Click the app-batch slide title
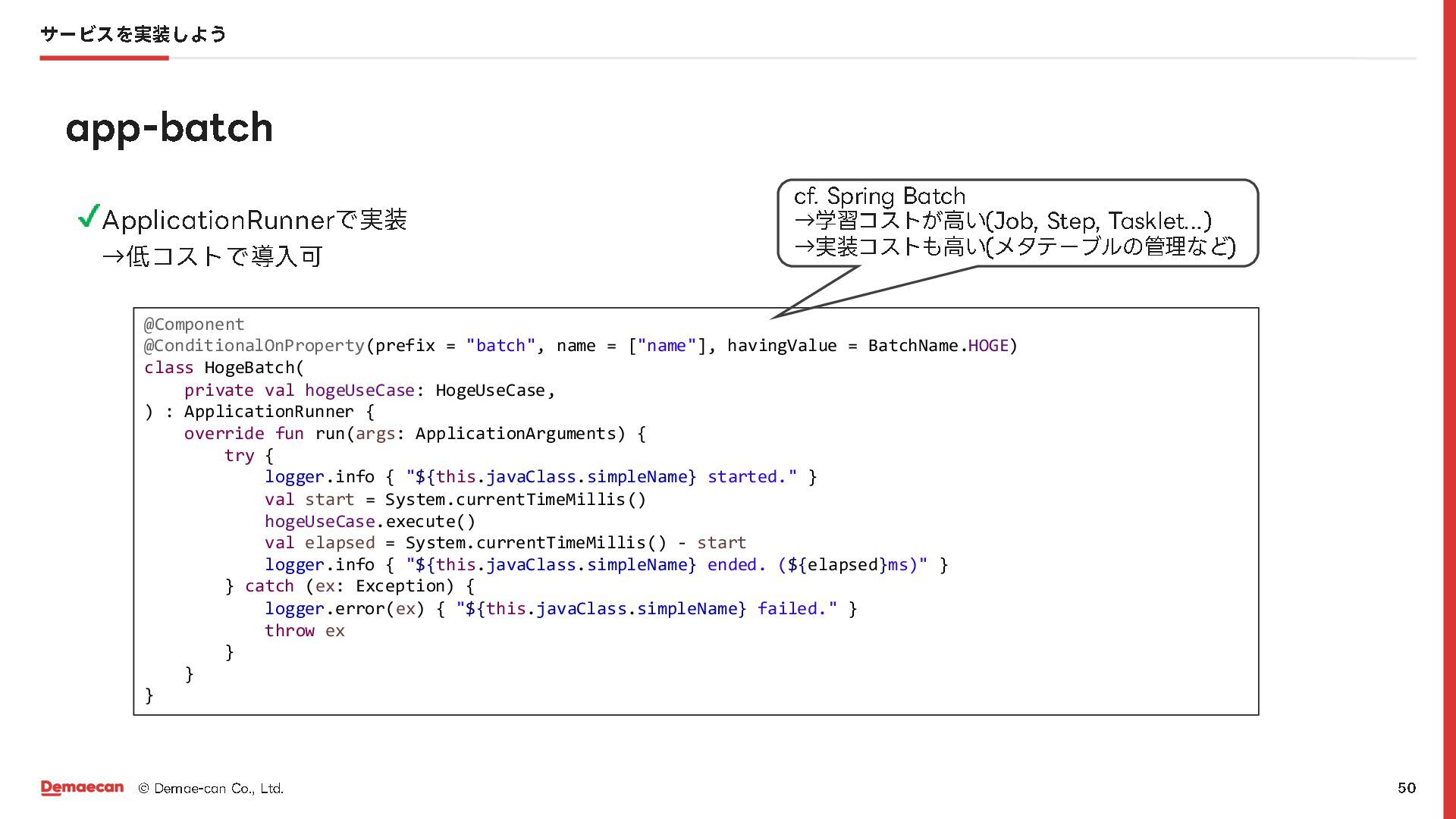This screenshot has width=1456, height=819. coord(169,127)
